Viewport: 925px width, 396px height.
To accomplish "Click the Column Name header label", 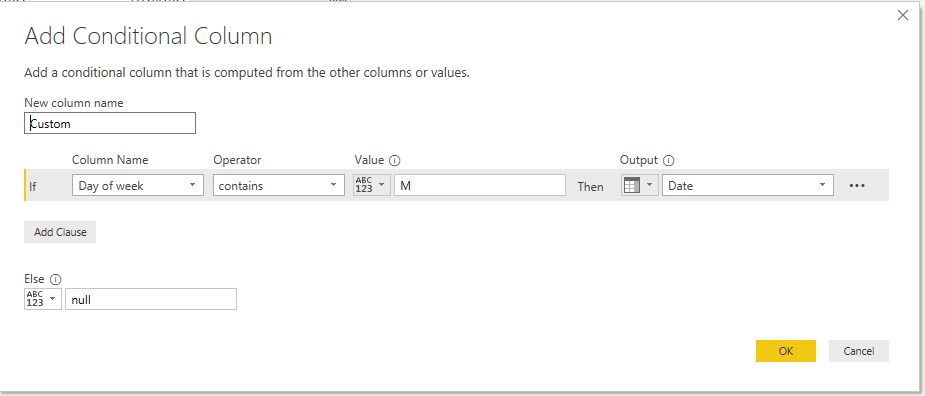I will coord(110,160).
